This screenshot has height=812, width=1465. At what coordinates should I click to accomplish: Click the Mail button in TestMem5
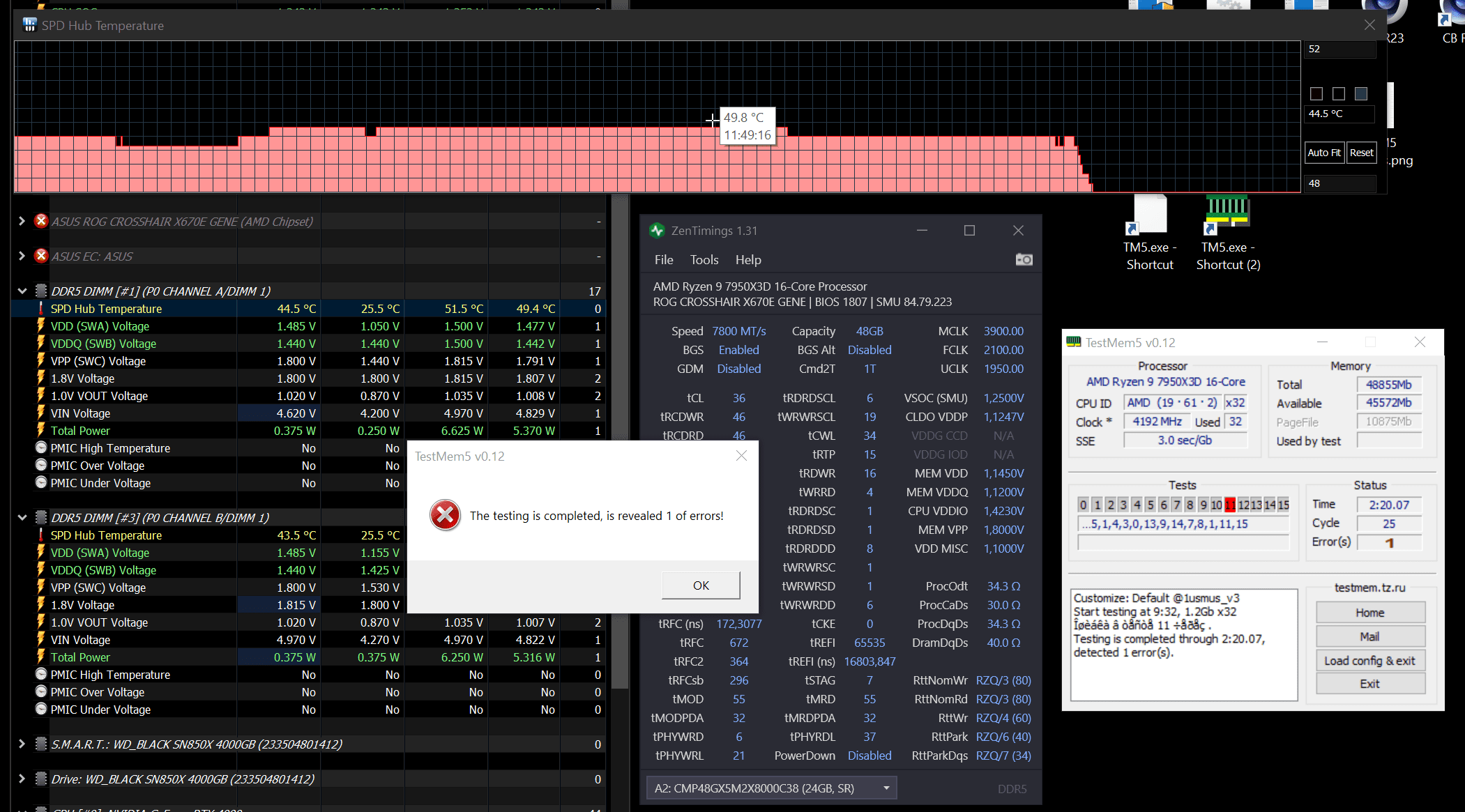pos(1370,636)
